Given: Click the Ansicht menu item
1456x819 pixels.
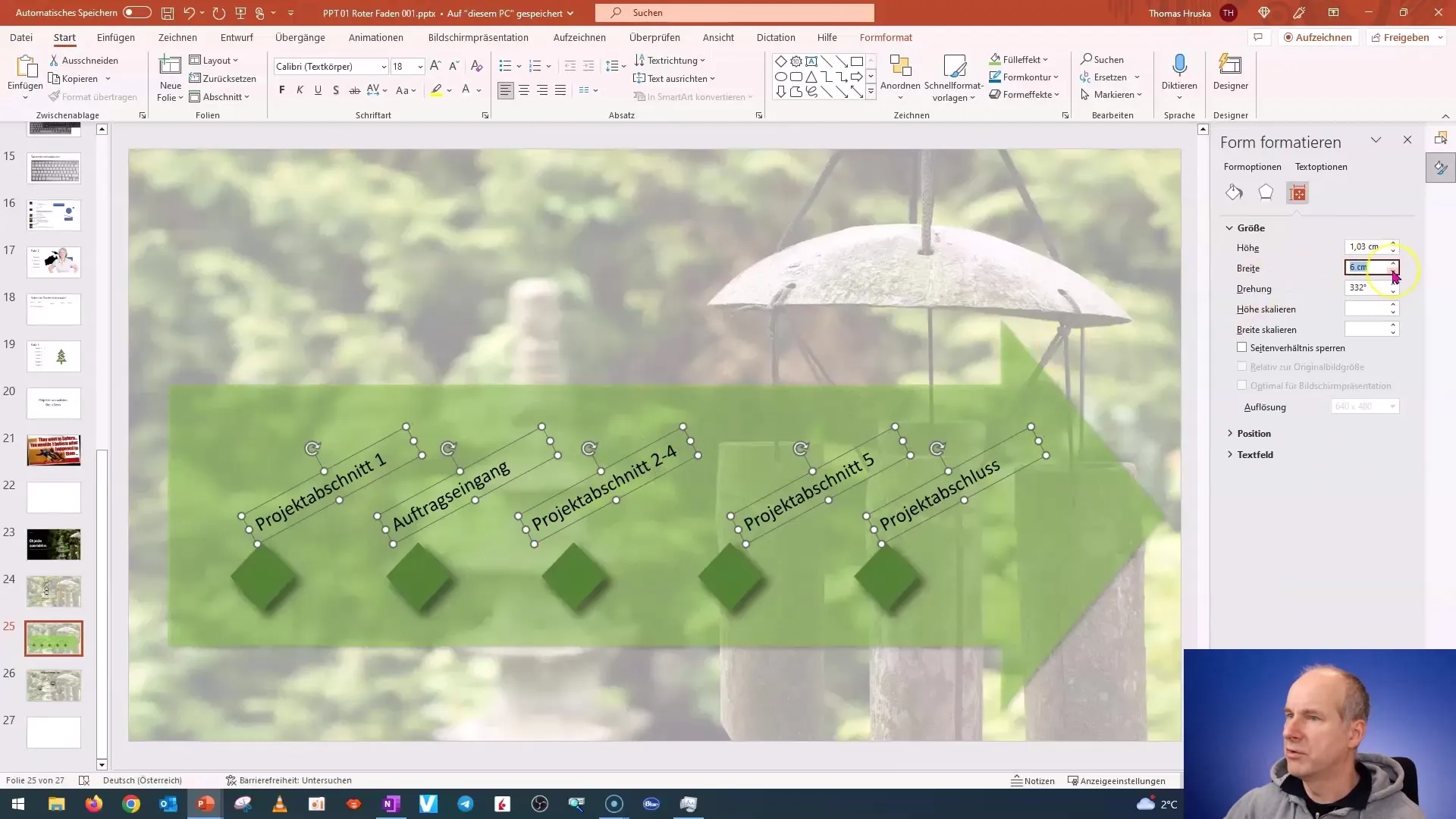Looking at the screenshot, I should point(717,37).
